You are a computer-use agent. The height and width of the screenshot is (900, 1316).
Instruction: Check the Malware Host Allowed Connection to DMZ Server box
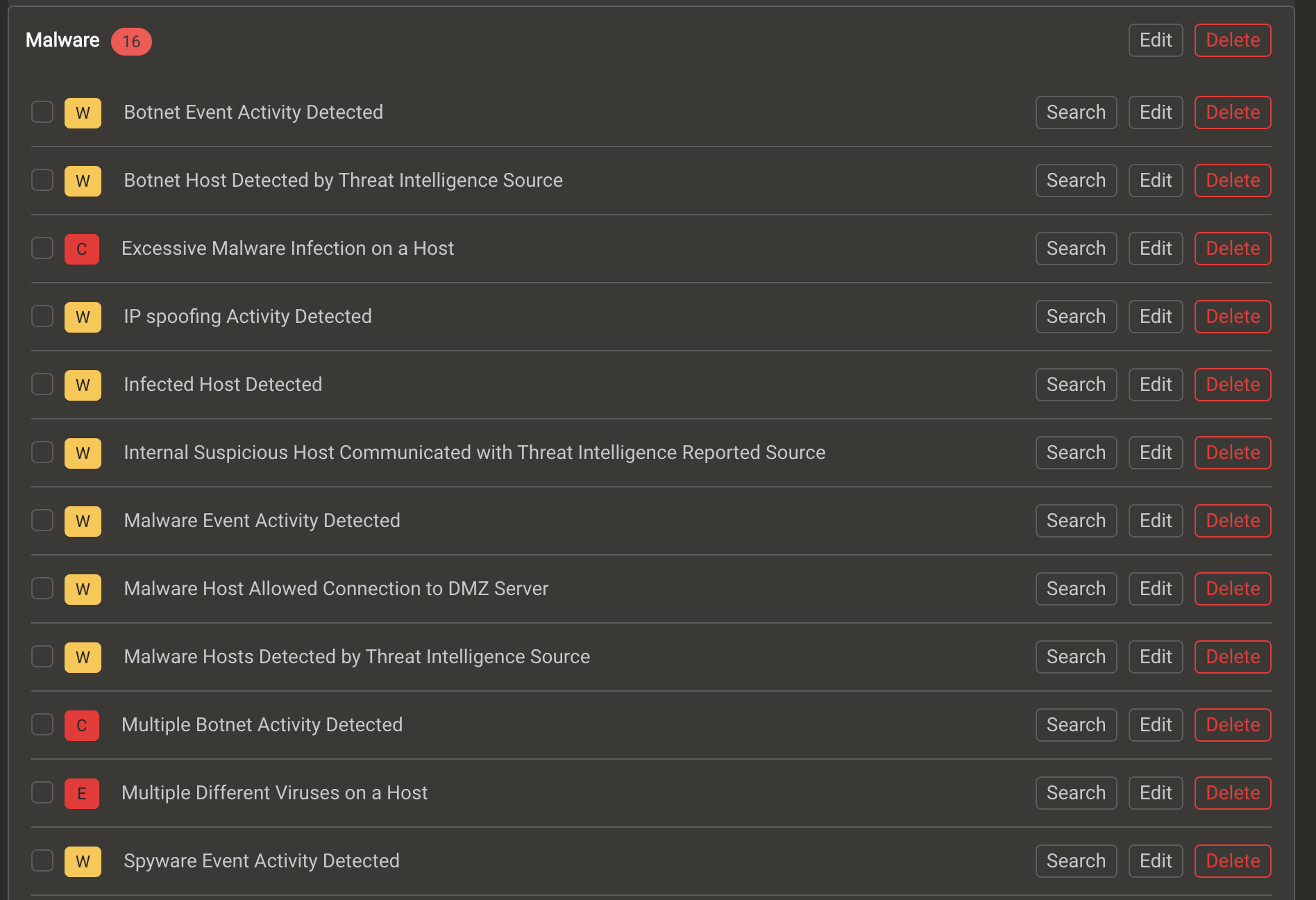pyautogui.click(x=42, y=588)
